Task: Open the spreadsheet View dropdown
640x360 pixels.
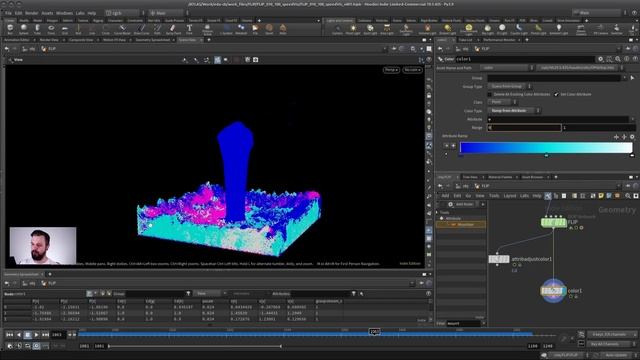Action: (x=209, y=293)
